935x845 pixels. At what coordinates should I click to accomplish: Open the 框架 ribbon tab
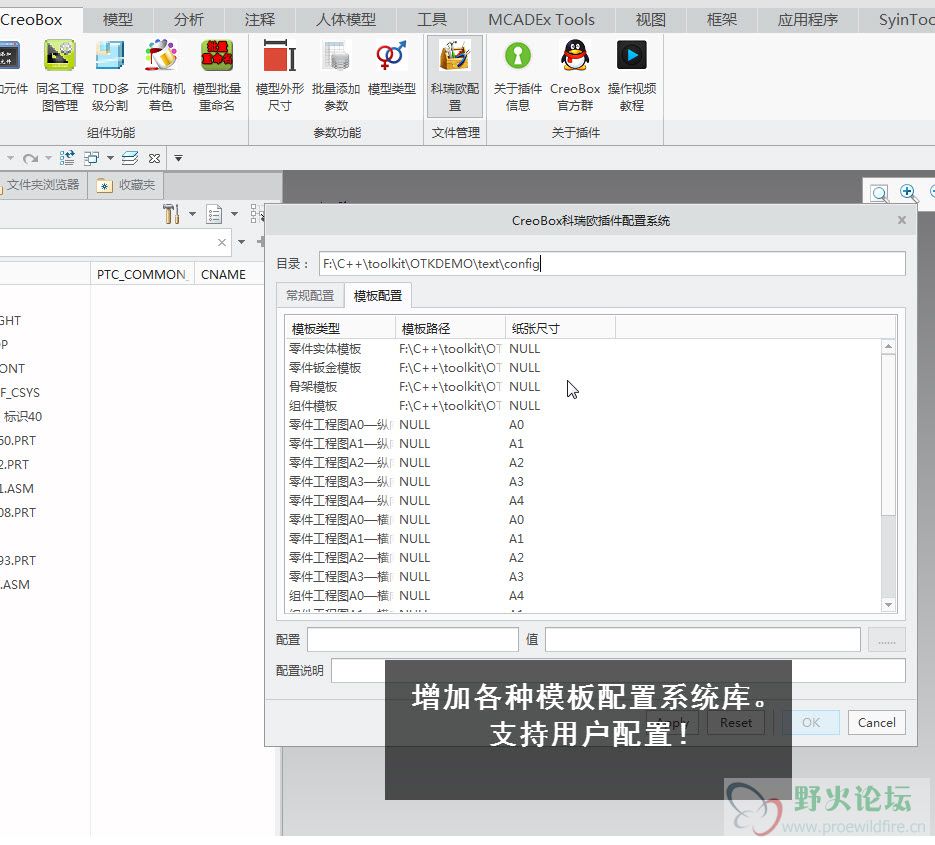(722, 20)
